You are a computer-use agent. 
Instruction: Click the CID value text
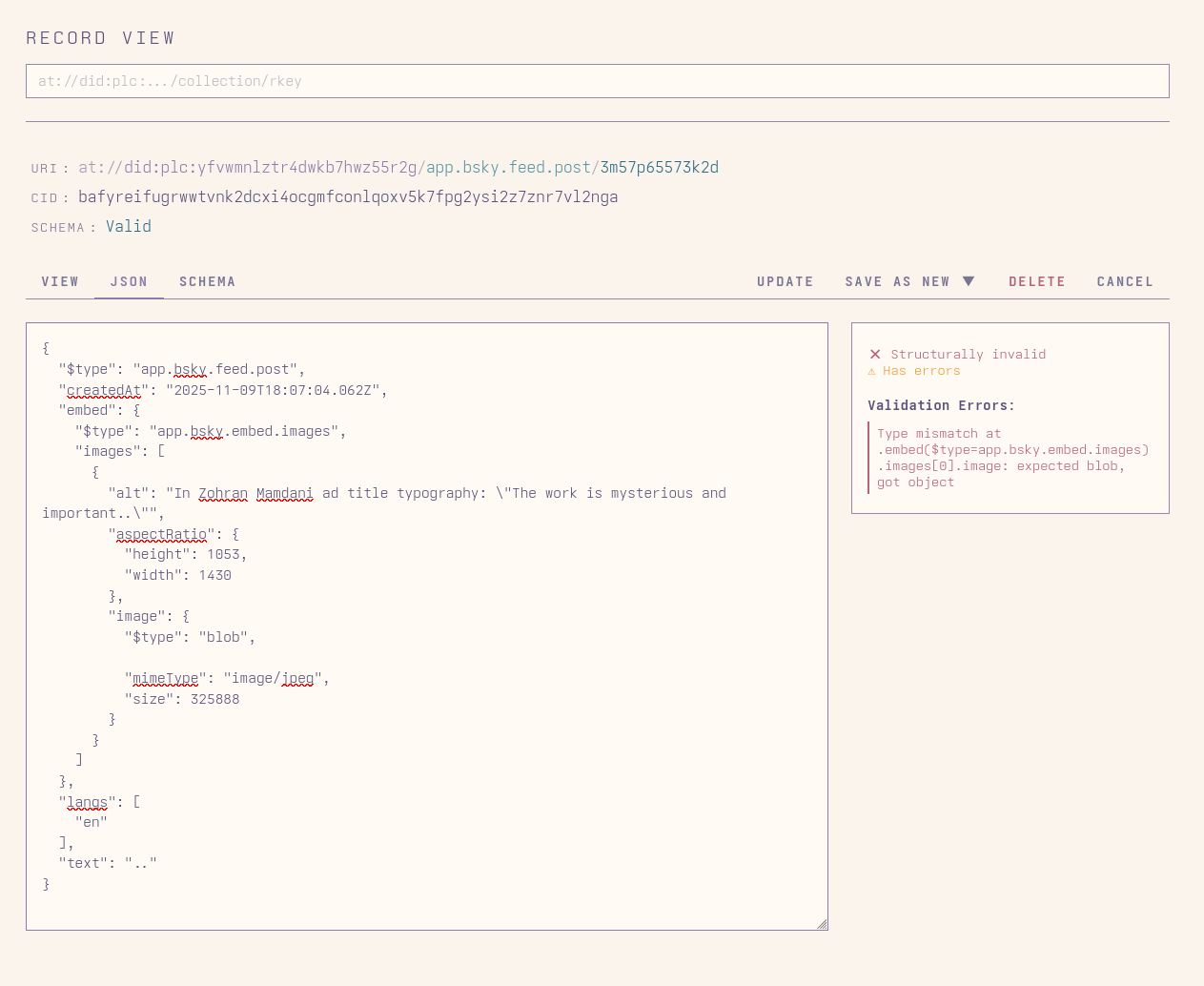(348, 196)
